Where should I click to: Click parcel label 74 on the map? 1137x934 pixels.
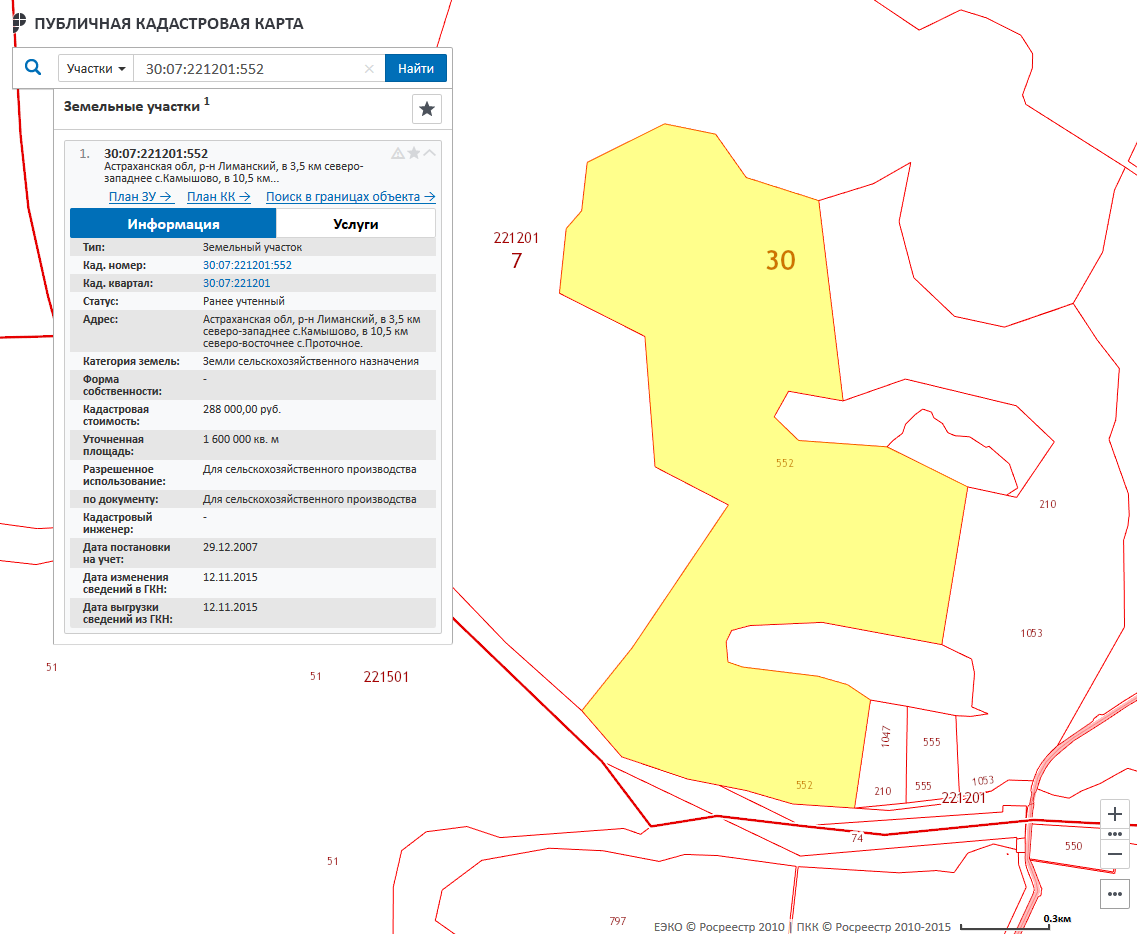(857, 838)
